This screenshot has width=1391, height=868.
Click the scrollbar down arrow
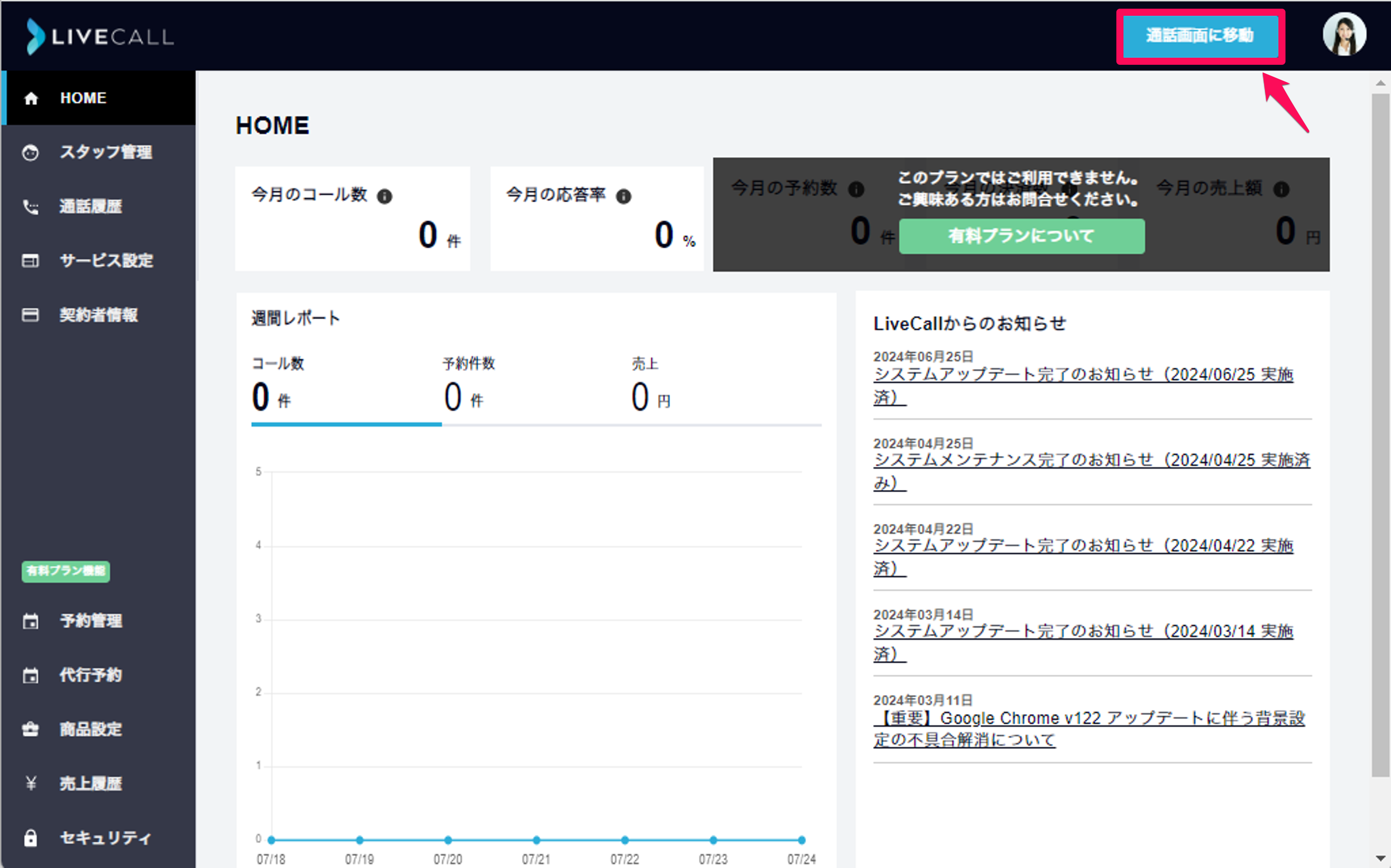(x=1380, y=858)
